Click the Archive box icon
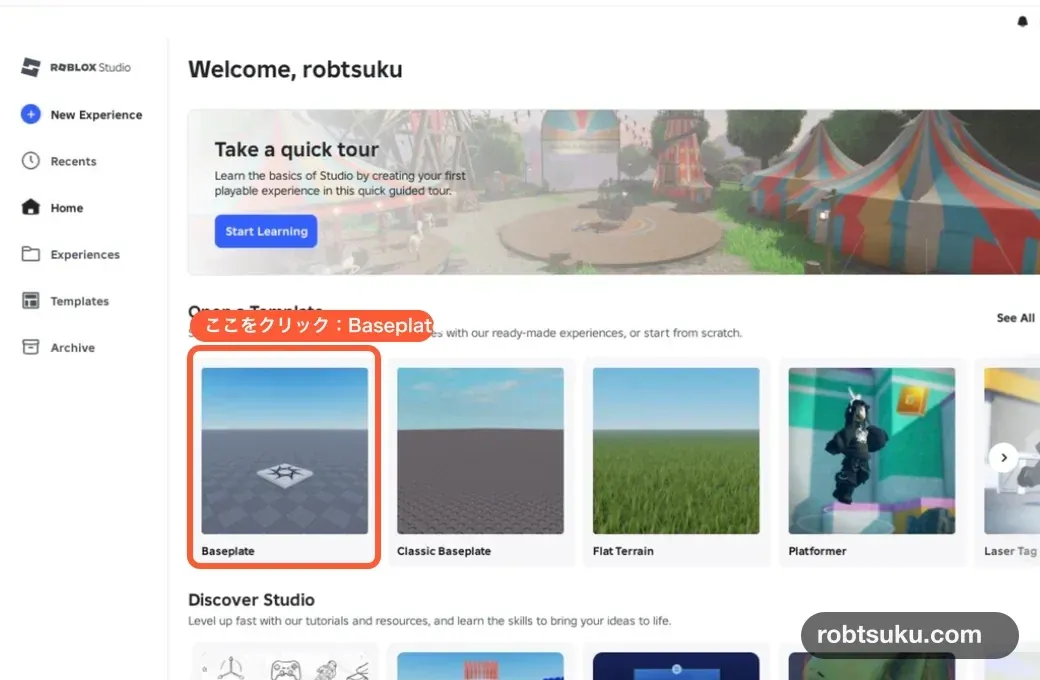 31,347
